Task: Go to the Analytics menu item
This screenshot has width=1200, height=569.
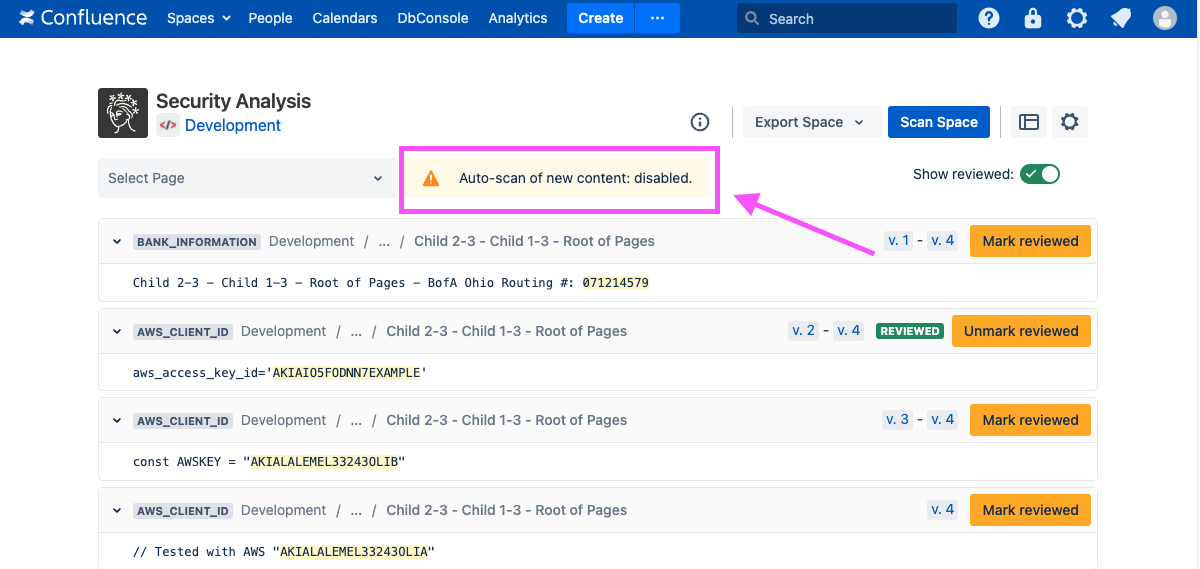Action: pos(517,18)
